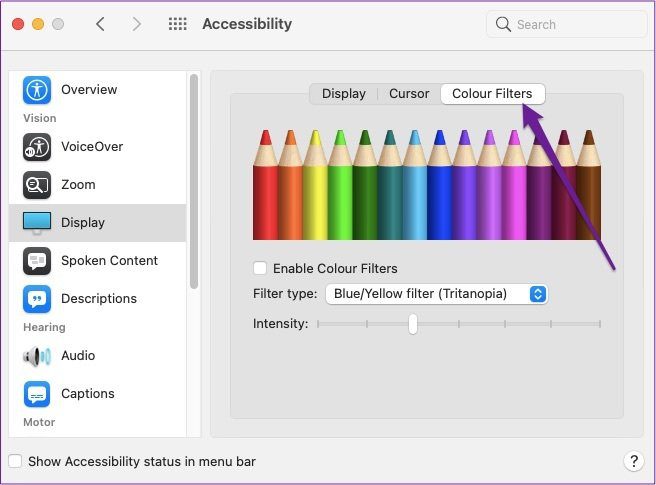Open the Audio speaker icon

tap(37, 356)
